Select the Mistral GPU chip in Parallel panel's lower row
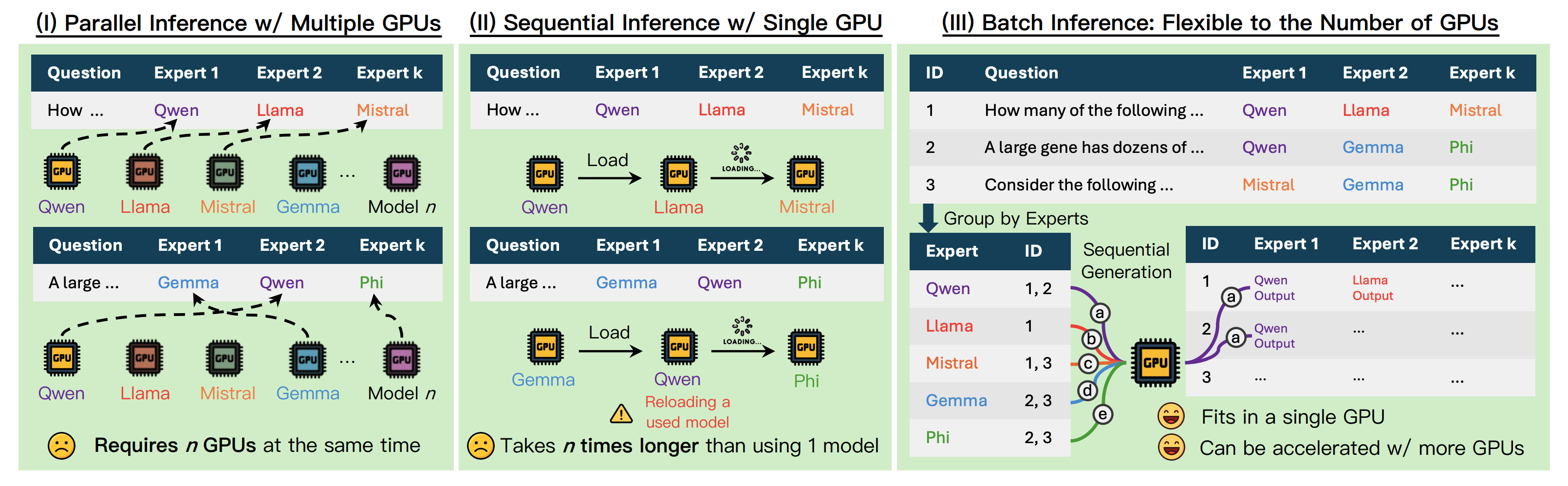 click(224, 358)
